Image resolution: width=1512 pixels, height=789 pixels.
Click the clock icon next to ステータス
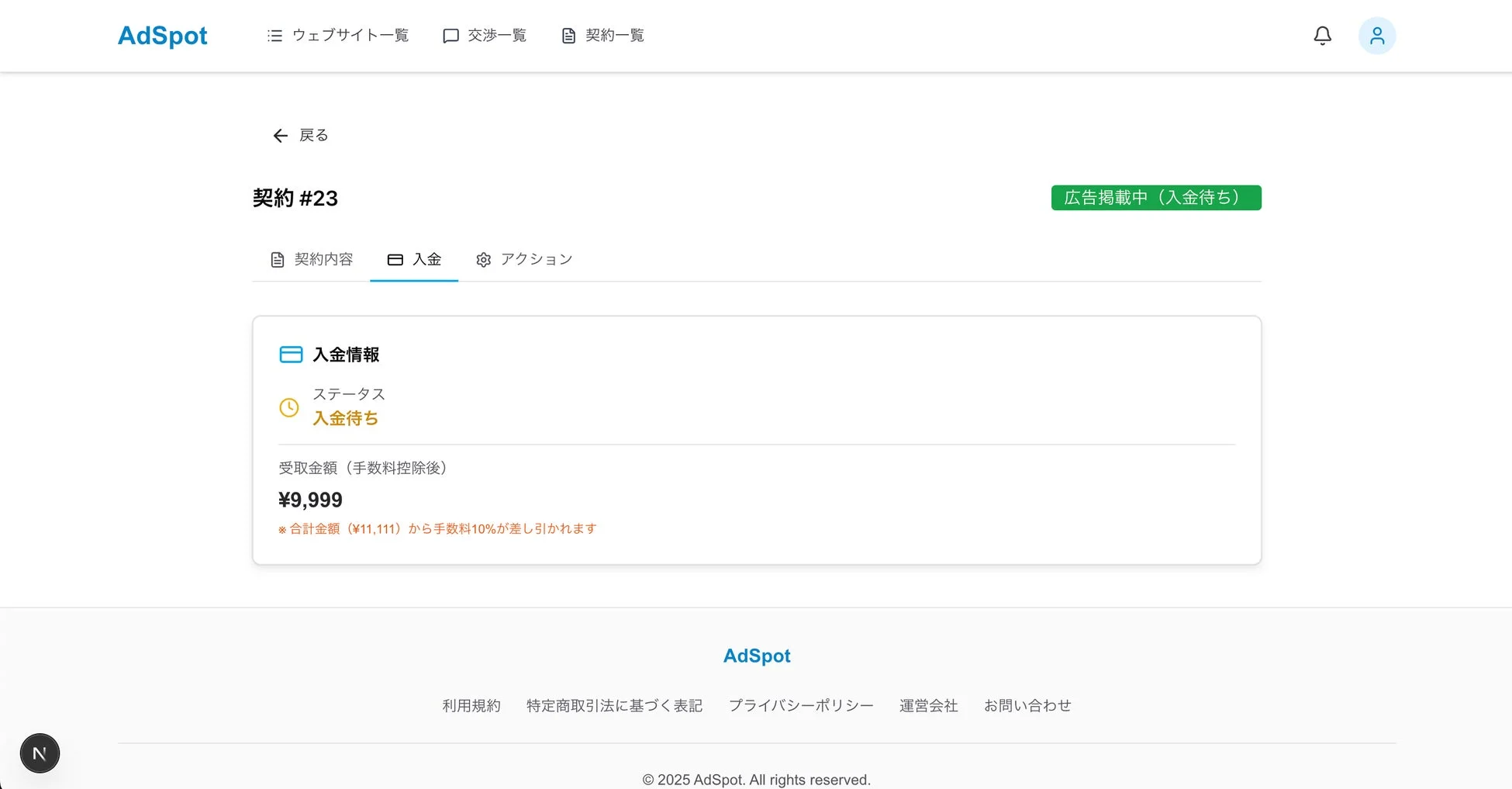pyautogui.click(x=289, y=407)
